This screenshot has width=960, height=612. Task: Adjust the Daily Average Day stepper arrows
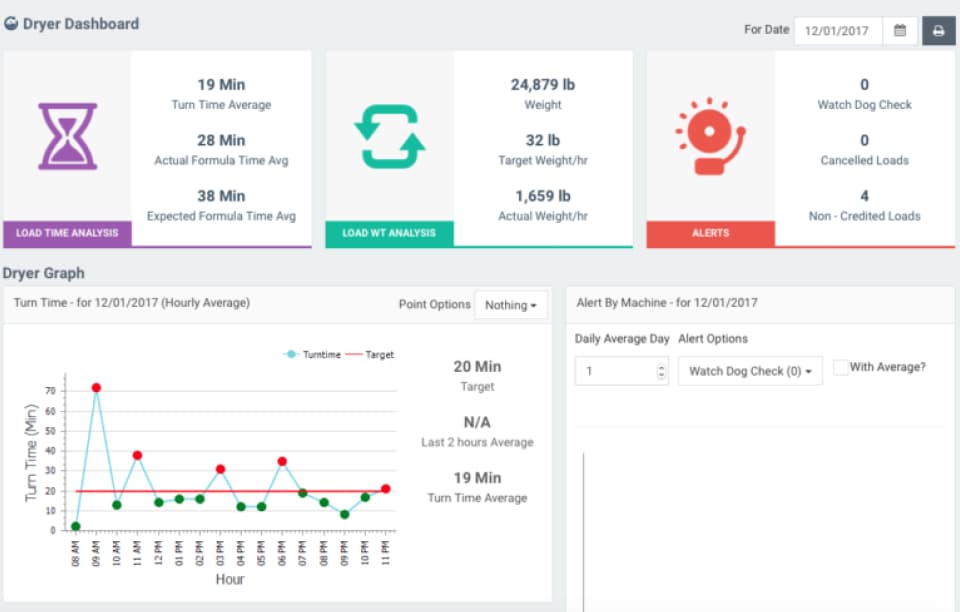click(661, 371)
